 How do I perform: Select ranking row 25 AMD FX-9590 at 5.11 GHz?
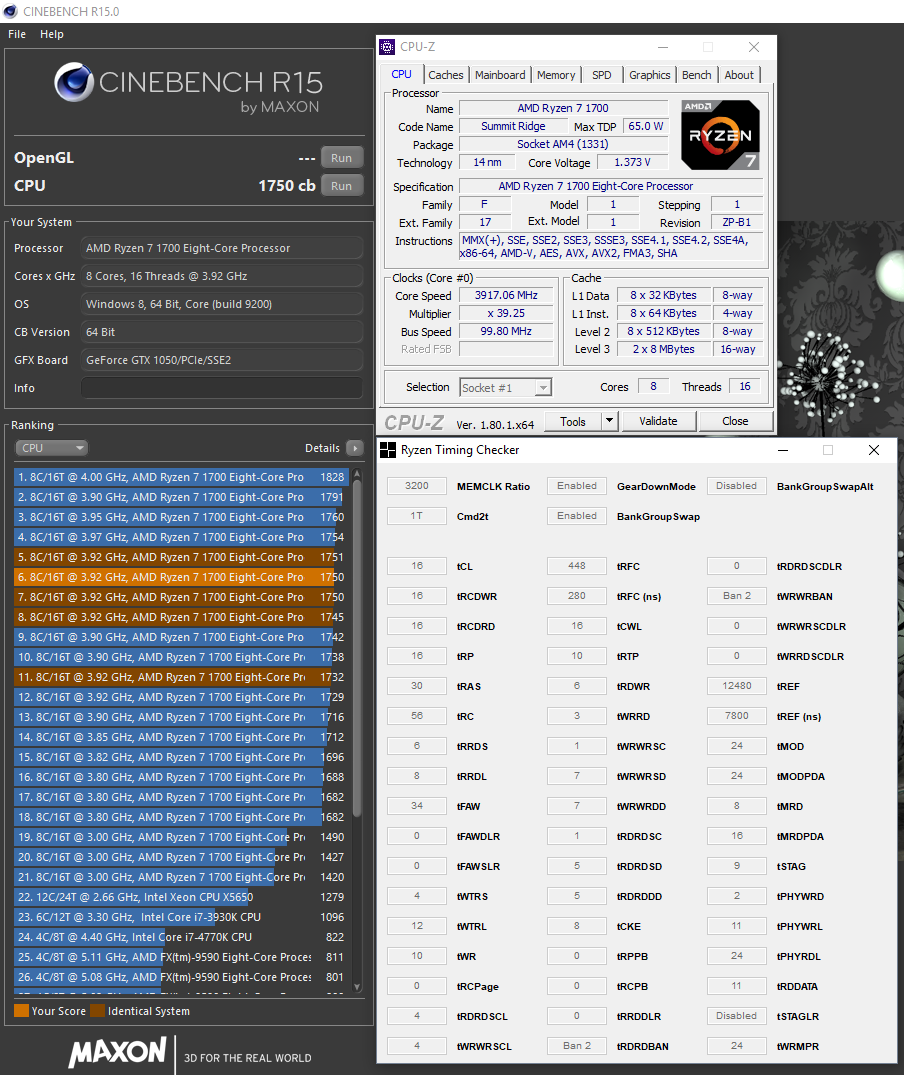(182, 956)
